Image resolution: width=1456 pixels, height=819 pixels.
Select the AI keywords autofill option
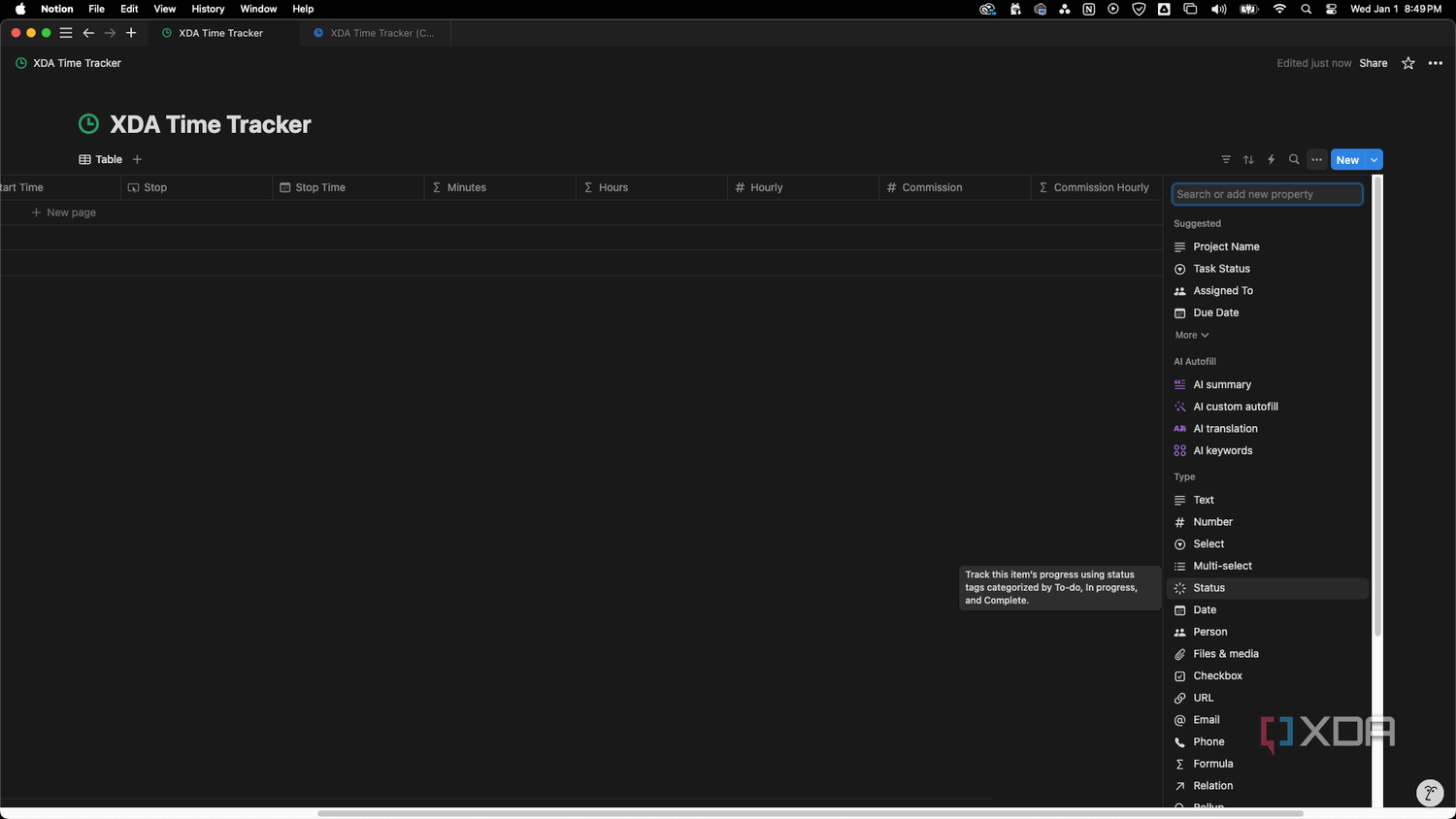pyautogui.click(x=1267, y=451)
